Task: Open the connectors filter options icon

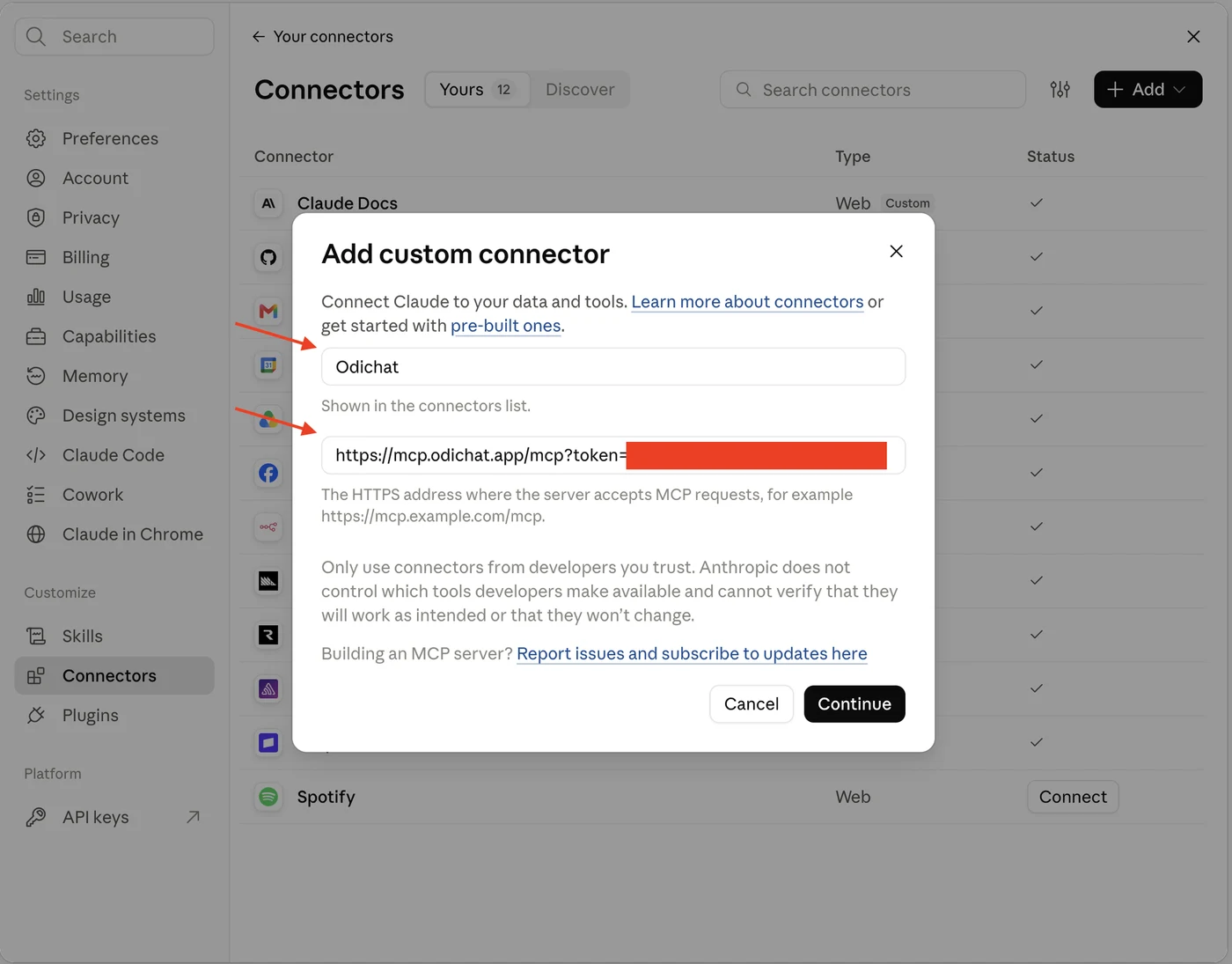Action: click(1060, 90)
